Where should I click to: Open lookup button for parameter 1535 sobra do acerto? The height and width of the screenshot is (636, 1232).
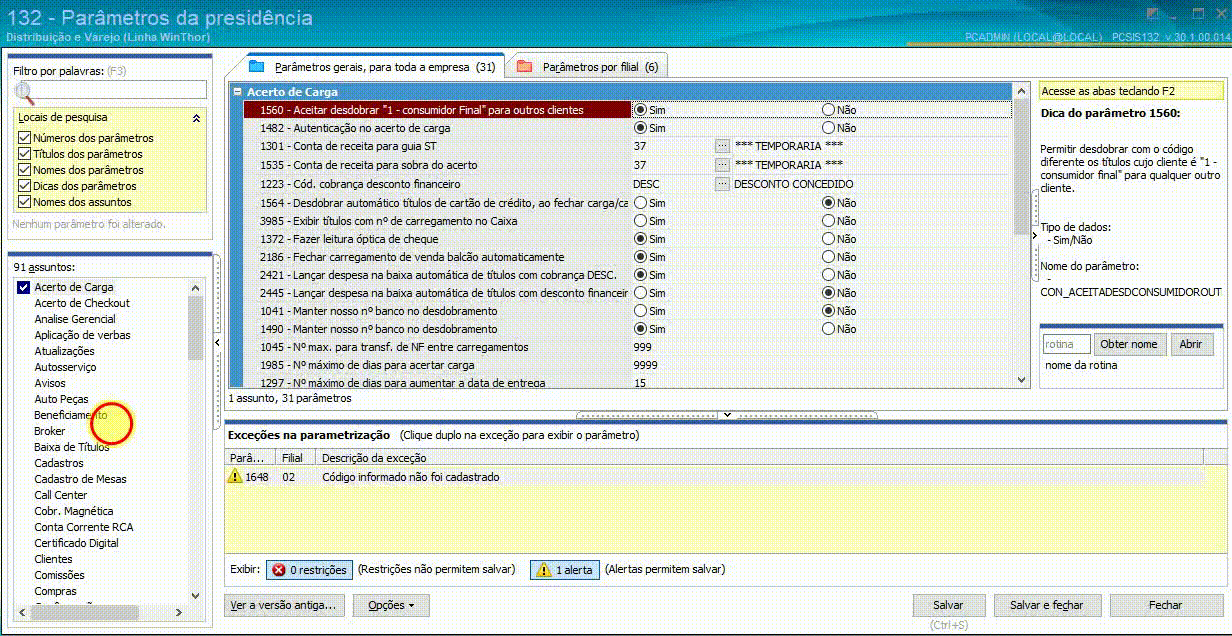(x=722, y=164)
